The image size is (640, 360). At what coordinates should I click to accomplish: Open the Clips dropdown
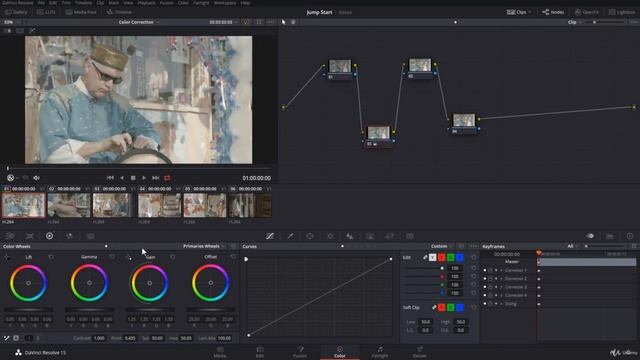click(519, 12)
